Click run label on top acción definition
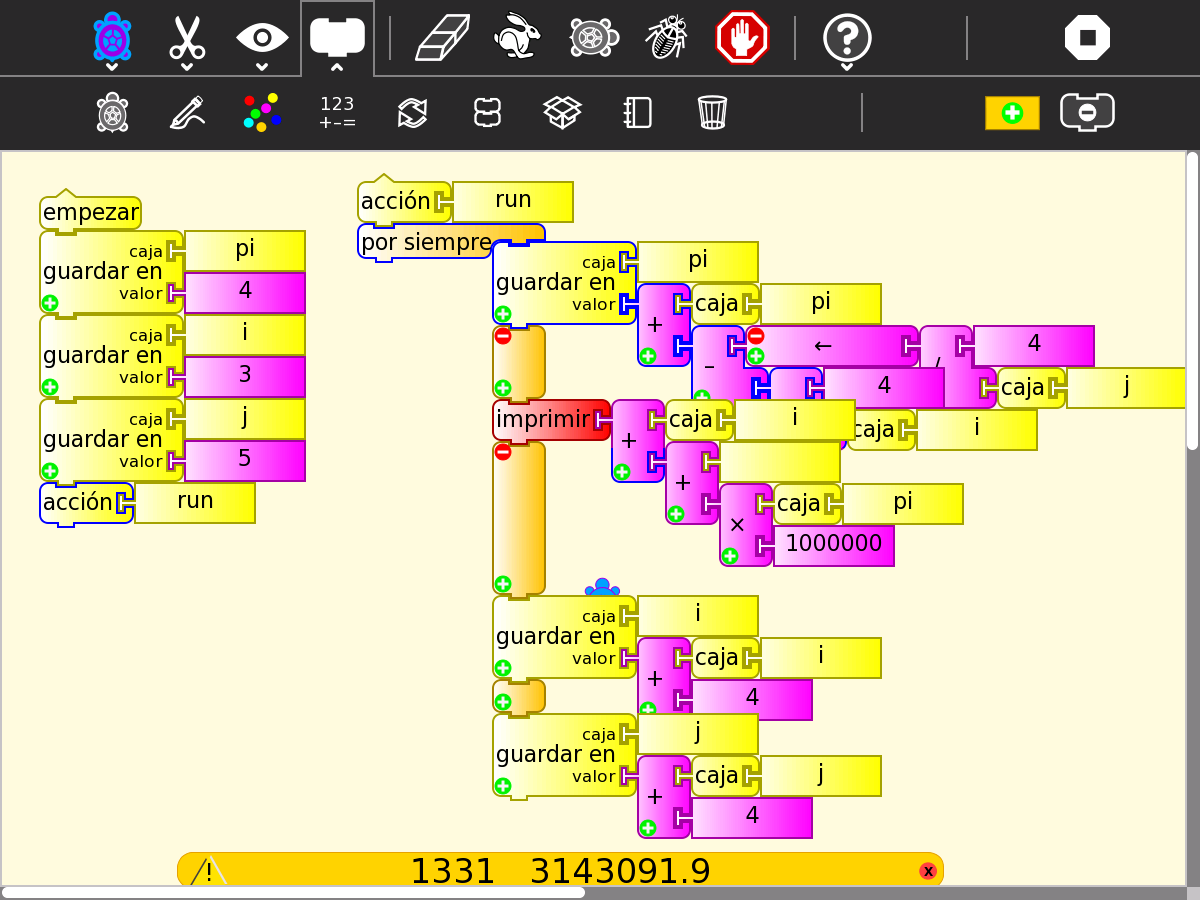Image resolution: width=1200 pixels, height=900 pixels. pyautogui.click(x=513, y=201)
